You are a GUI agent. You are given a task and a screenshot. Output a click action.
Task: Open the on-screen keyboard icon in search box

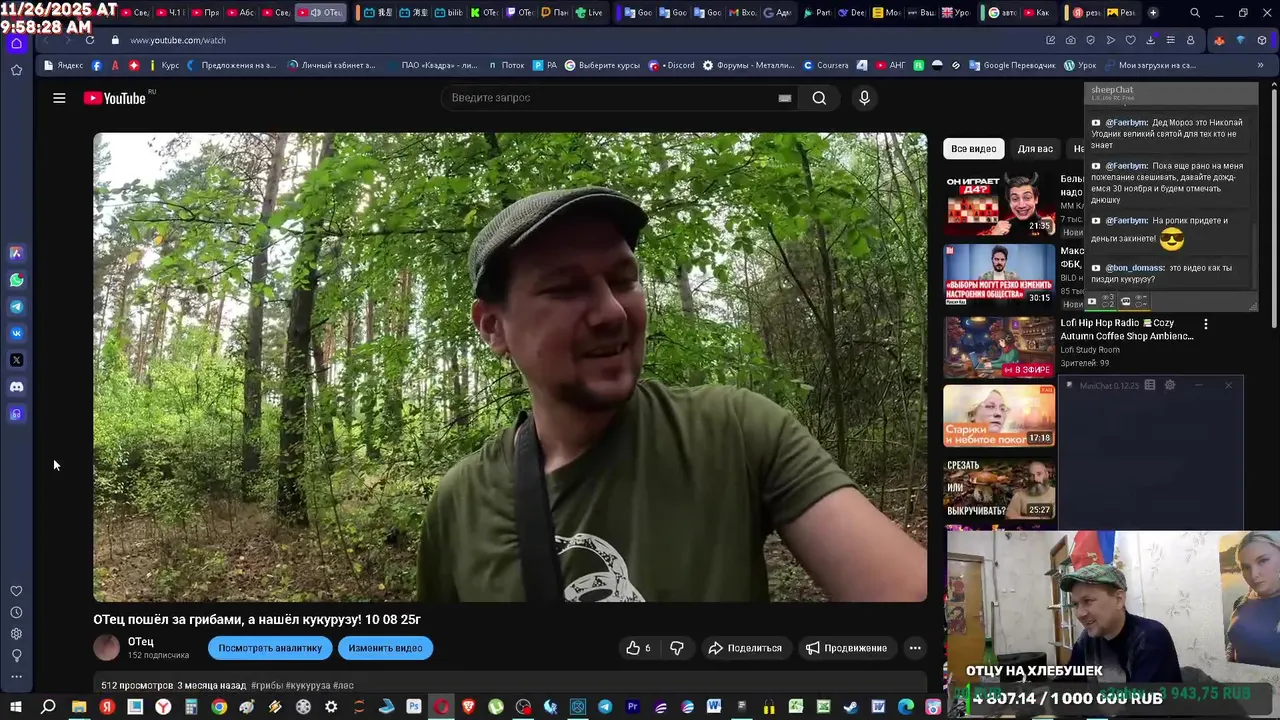pyautogui.click(x=784, y=98)
